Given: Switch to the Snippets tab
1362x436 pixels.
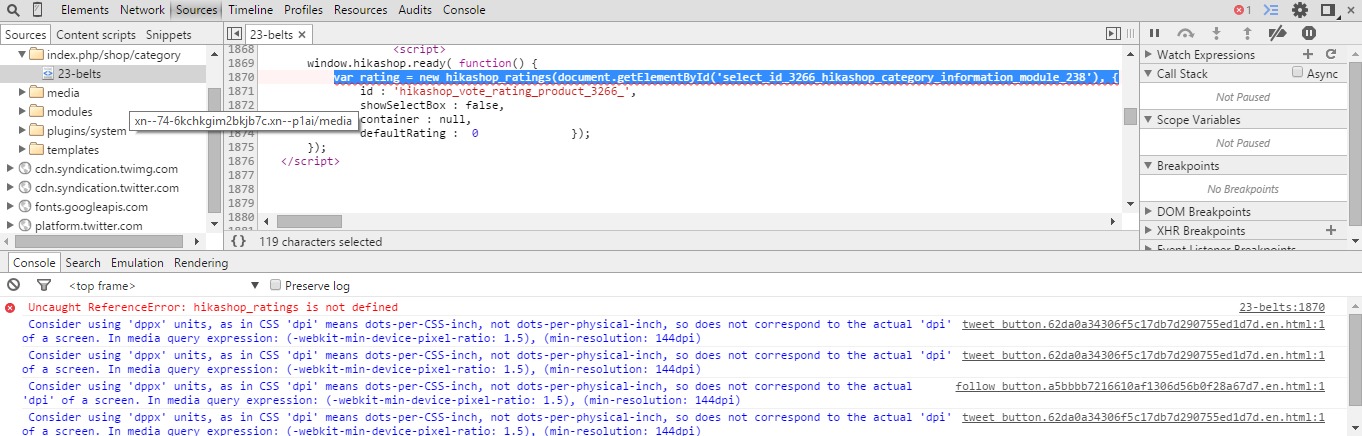Looking at the screenshot, I should click(x=168, y=35).
